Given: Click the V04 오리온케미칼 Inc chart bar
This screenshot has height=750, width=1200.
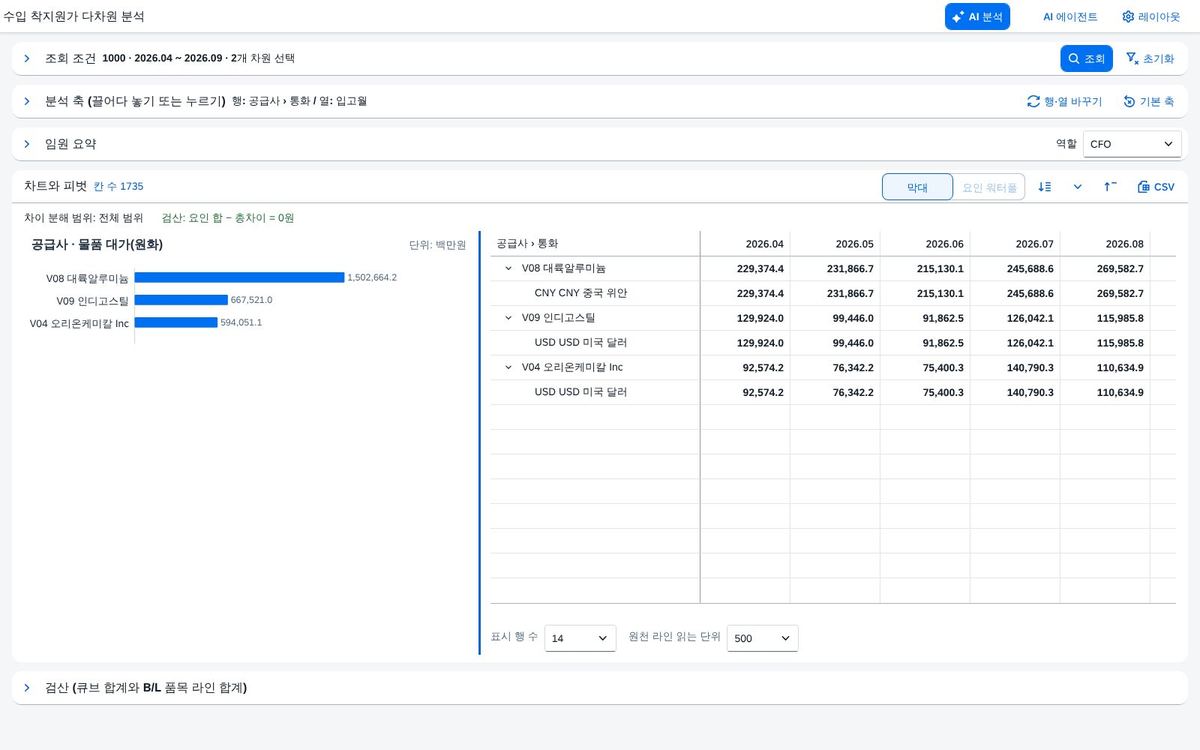Looking at the screenshot, I should [176, 322].
